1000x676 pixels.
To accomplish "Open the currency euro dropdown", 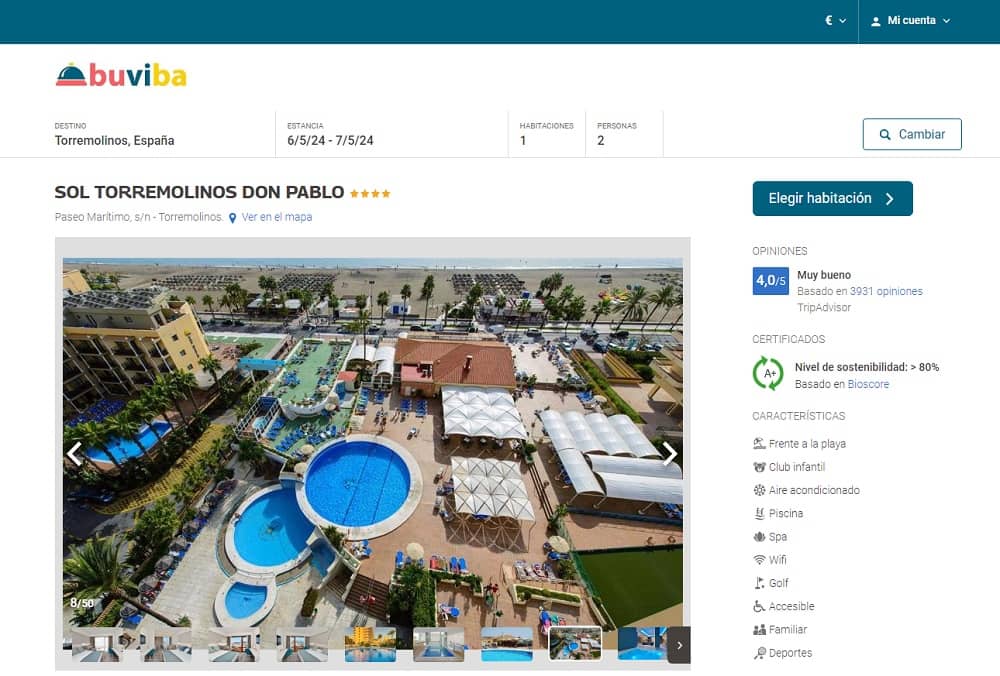I will 835,20.
